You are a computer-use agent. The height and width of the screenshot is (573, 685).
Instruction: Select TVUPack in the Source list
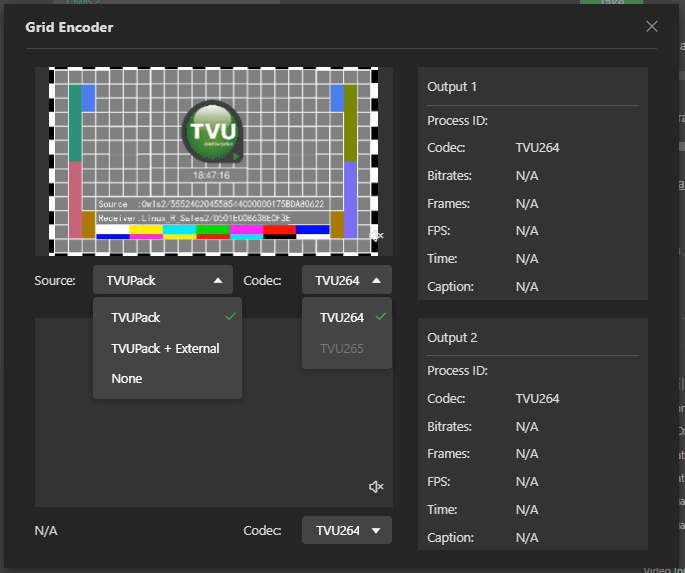[x=167, y=318]
